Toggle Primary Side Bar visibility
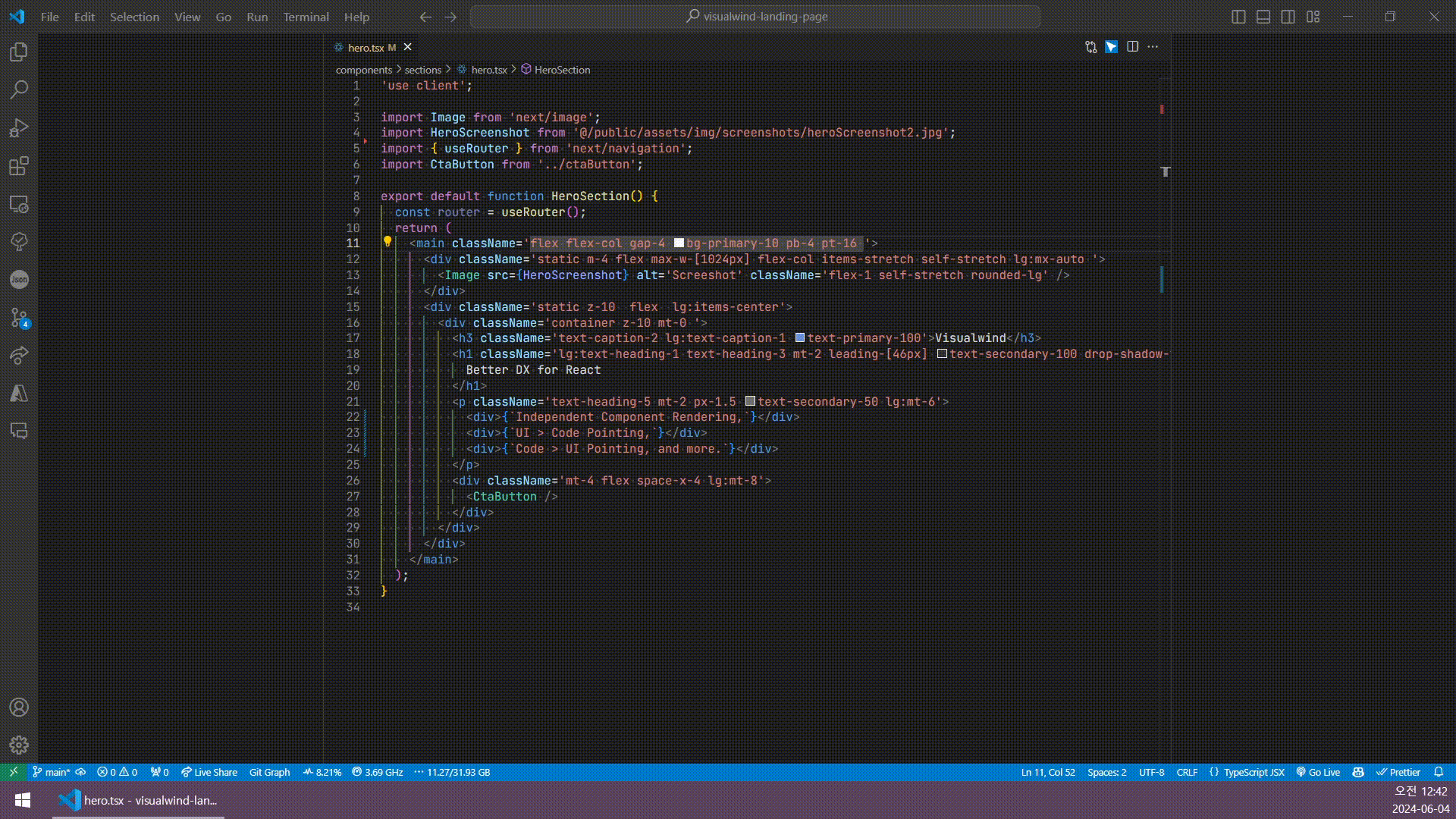Viewport: 1456px width, 819px height. pos(1238,17)
